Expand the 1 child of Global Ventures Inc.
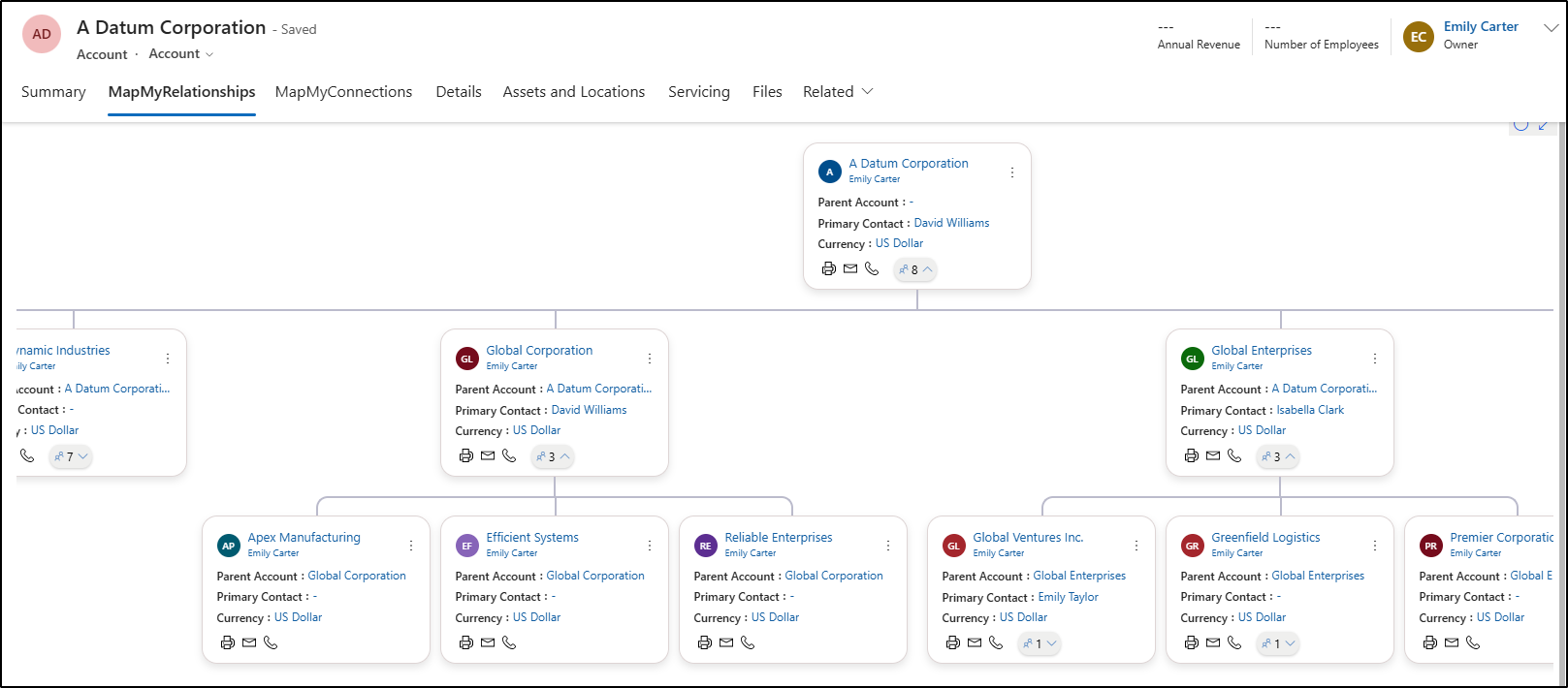This screenshot has height=688, width=1568. [x=1040, y=643]
